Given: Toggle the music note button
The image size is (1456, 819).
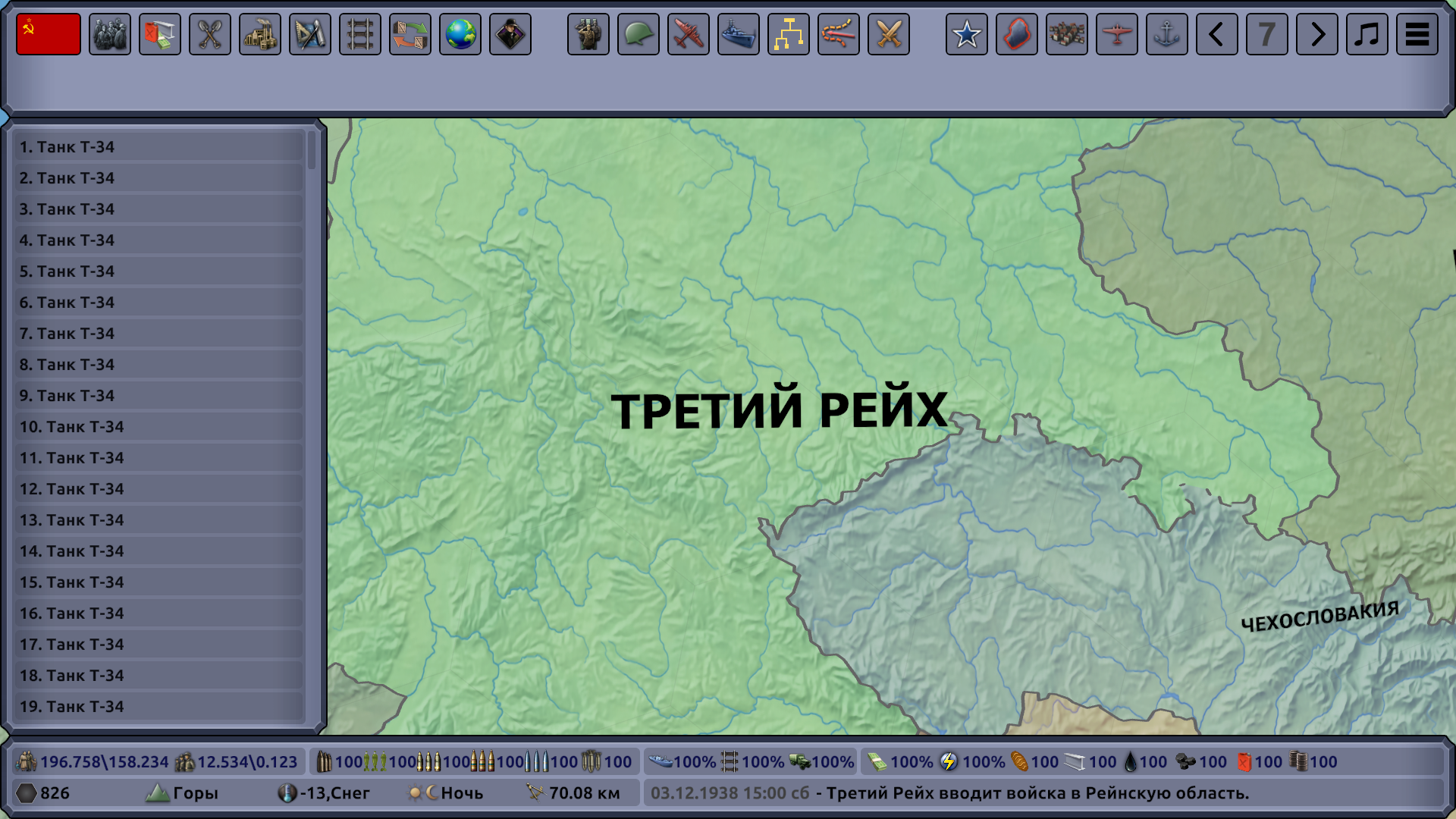Looking at the screenshot, I should [x=1367, y=34].
